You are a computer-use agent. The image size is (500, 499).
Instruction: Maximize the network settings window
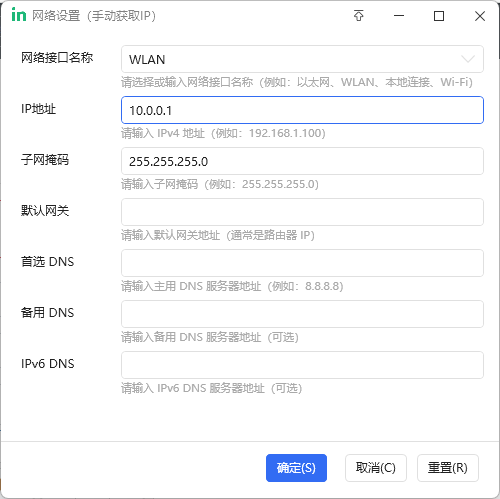point(439,16)
